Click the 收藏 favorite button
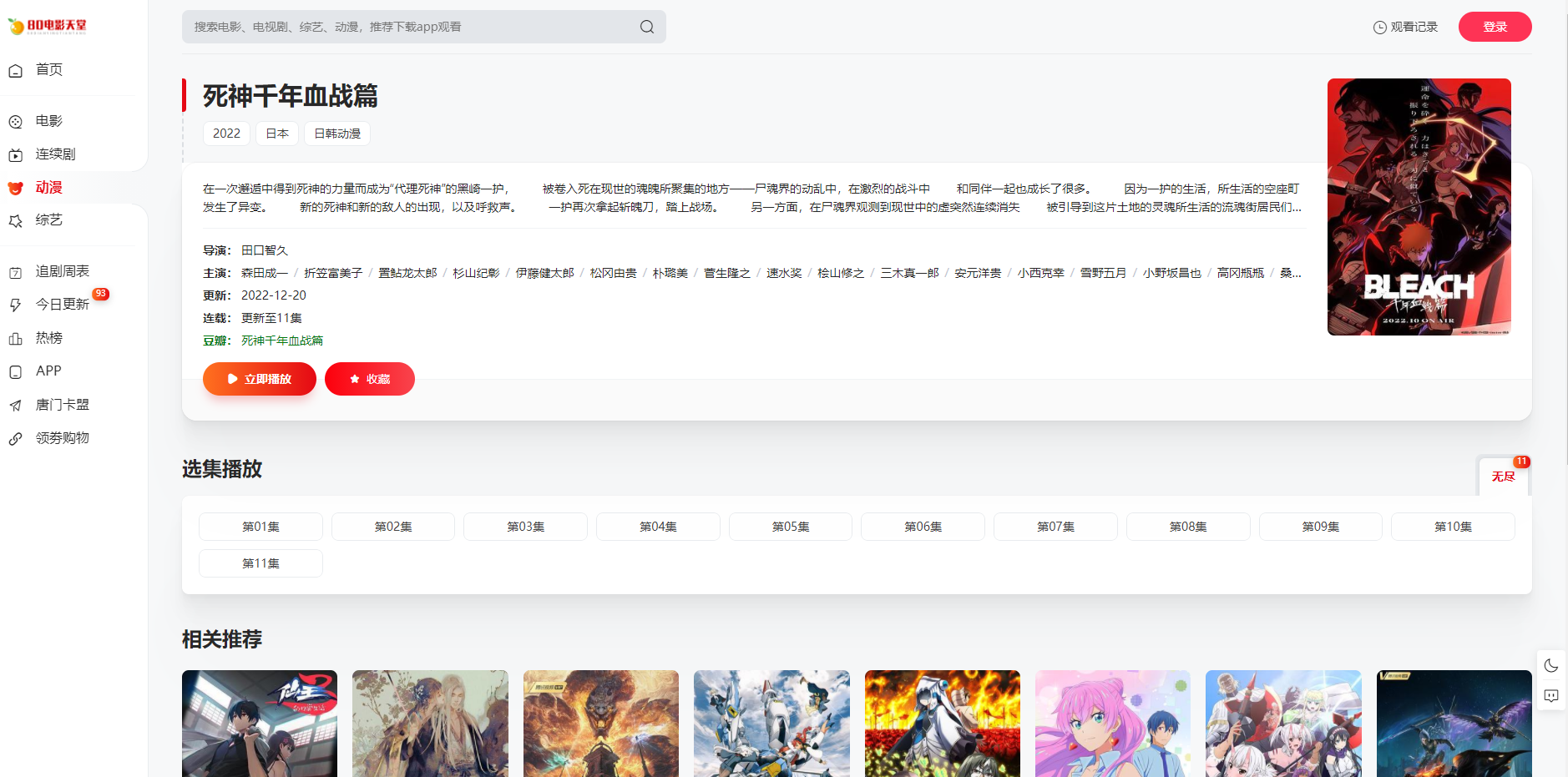Image resolution: width=1568 pixels, height=777 pixels. pos(370,379)
